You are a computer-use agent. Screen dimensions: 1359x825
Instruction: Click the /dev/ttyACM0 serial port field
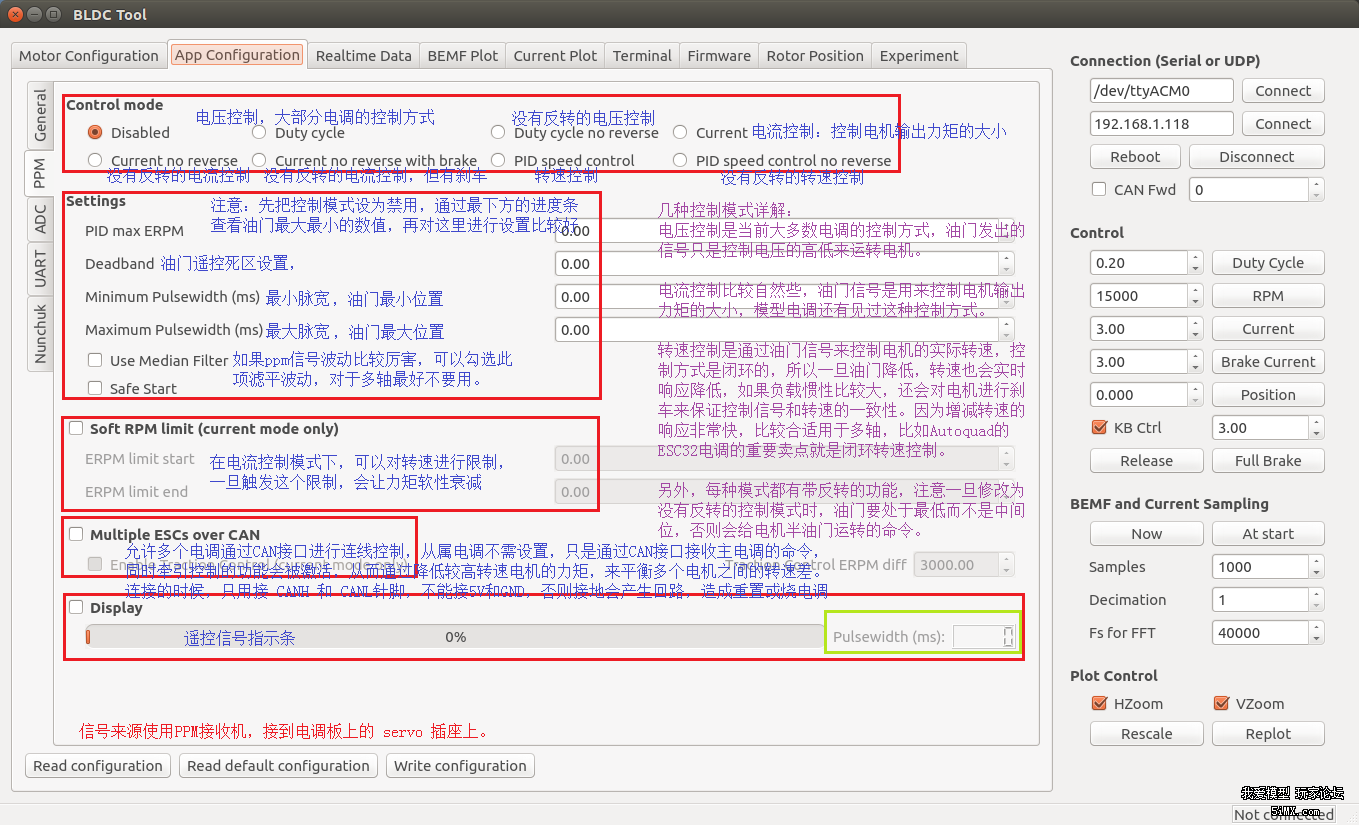pos(1161,90)
